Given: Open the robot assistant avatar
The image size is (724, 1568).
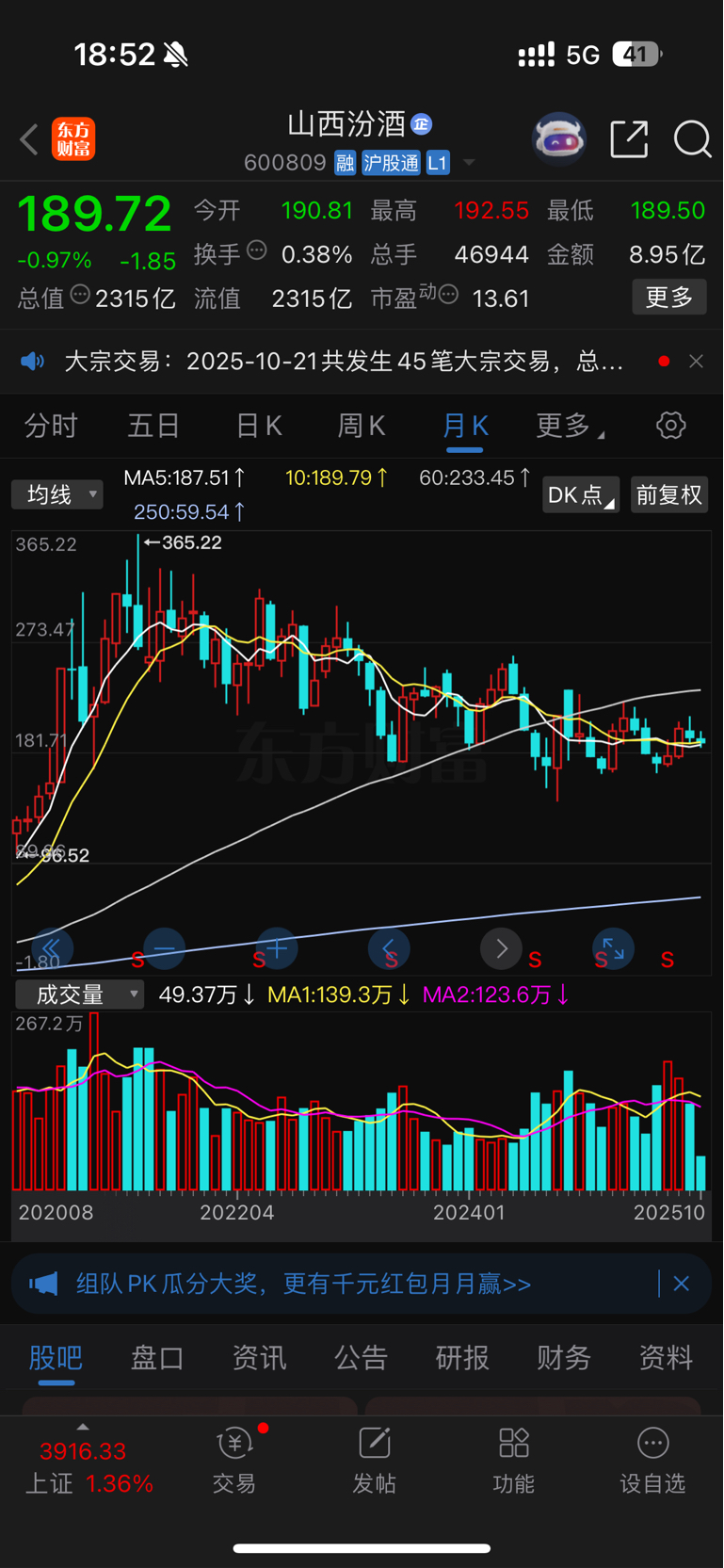Looking at the screenshot, I should [x=559, y=139].
